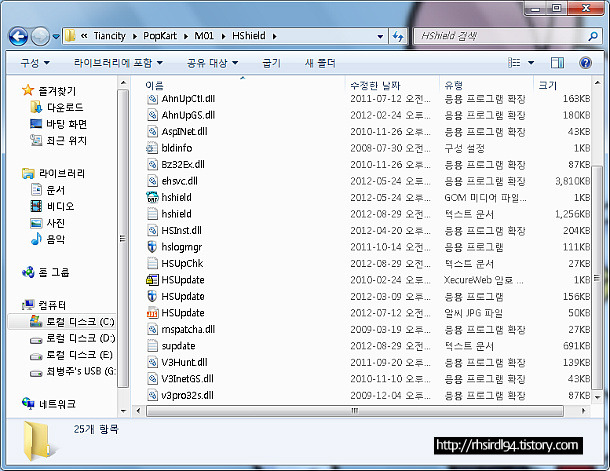Select the HSUpdate XecureWeb file icon
This screenshot has width=610, height=471.
point(152,280)
